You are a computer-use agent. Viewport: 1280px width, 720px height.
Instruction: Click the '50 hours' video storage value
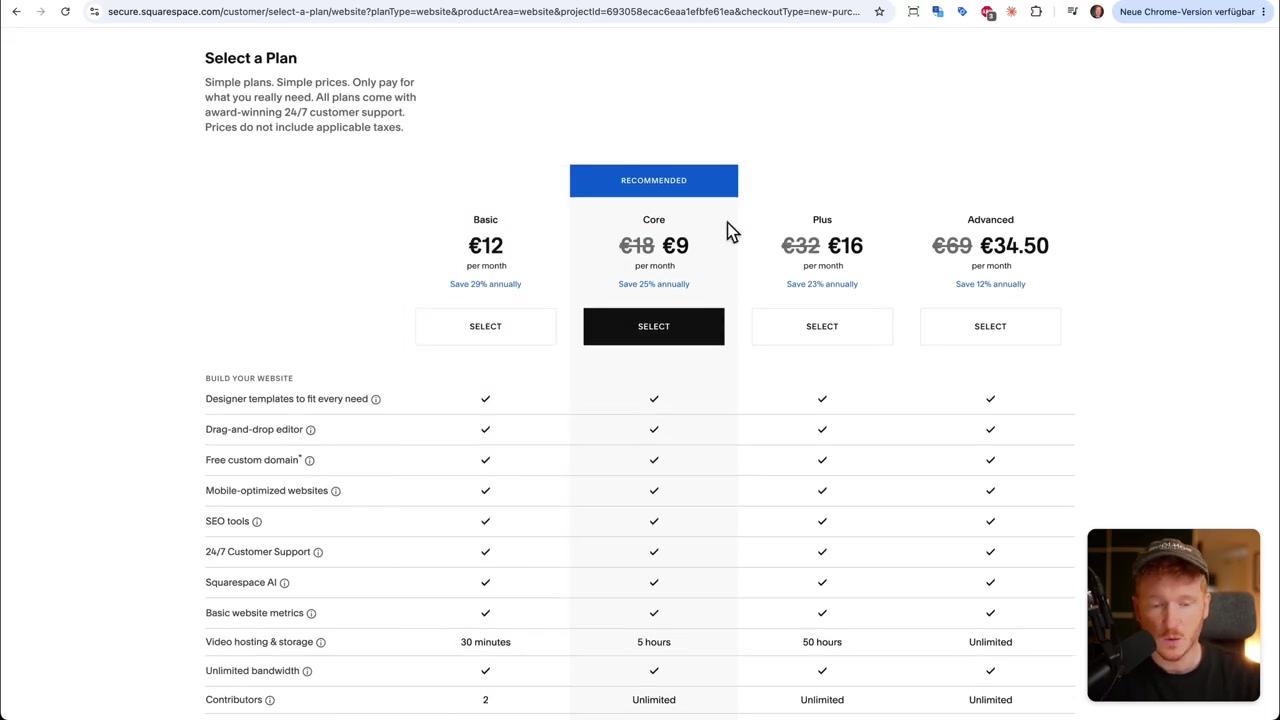[x=822, y=642]
